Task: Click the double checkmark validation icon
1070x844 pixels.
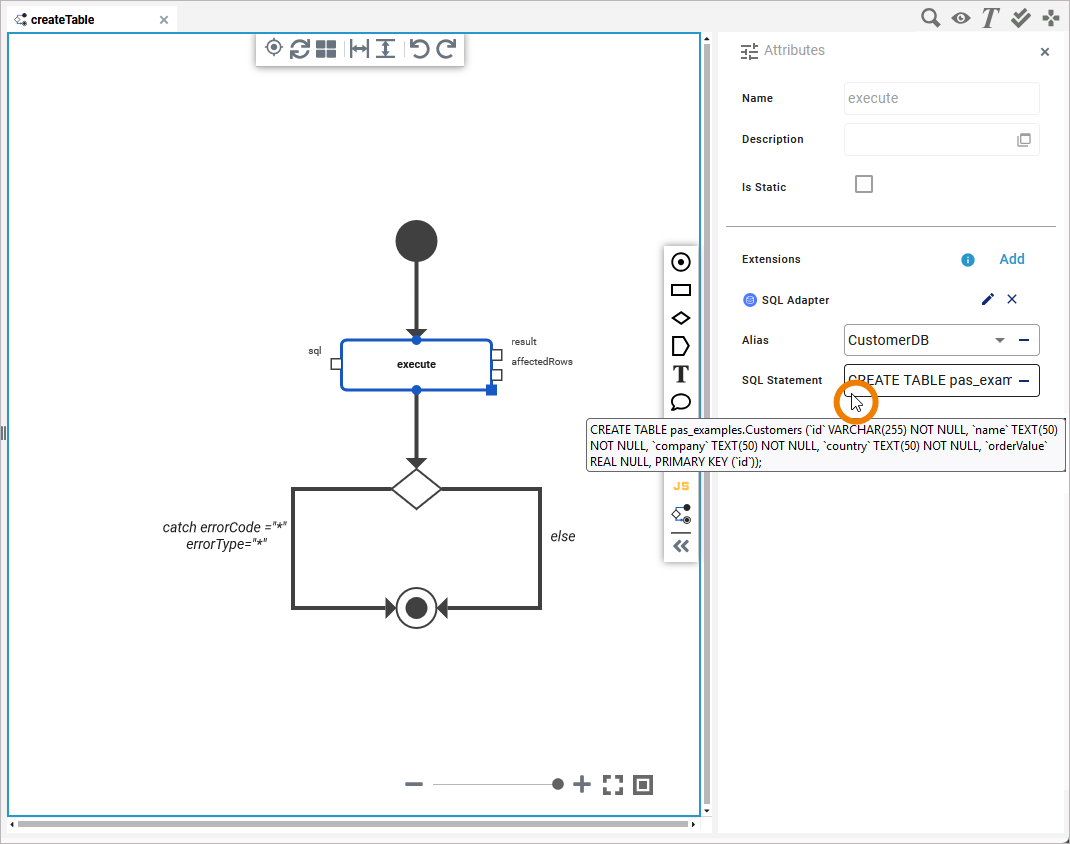Action: (x=1021, y=18)
